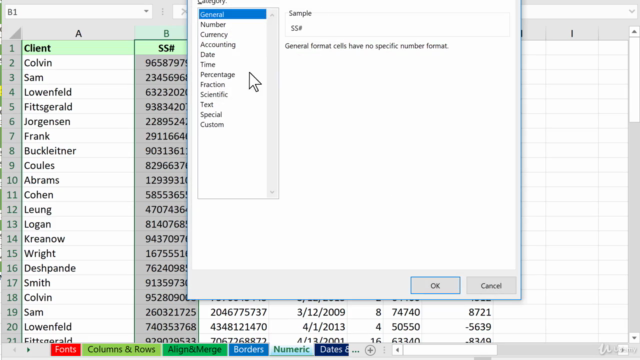Click horizontal scrollbar left arrow

398,350
